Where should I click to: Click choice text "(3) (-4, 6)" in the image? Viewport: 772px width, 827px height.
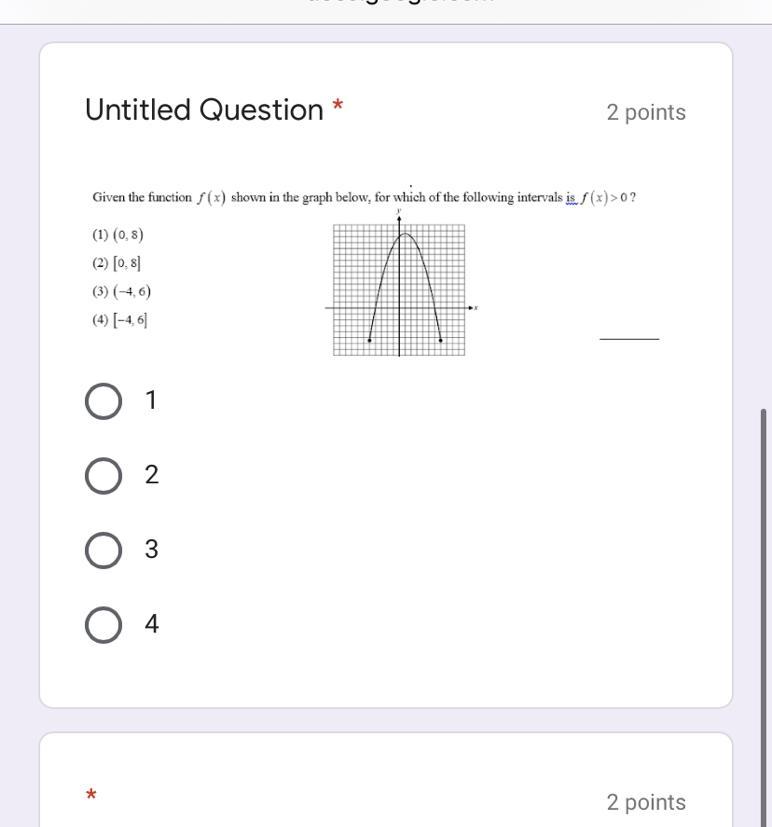121,291
